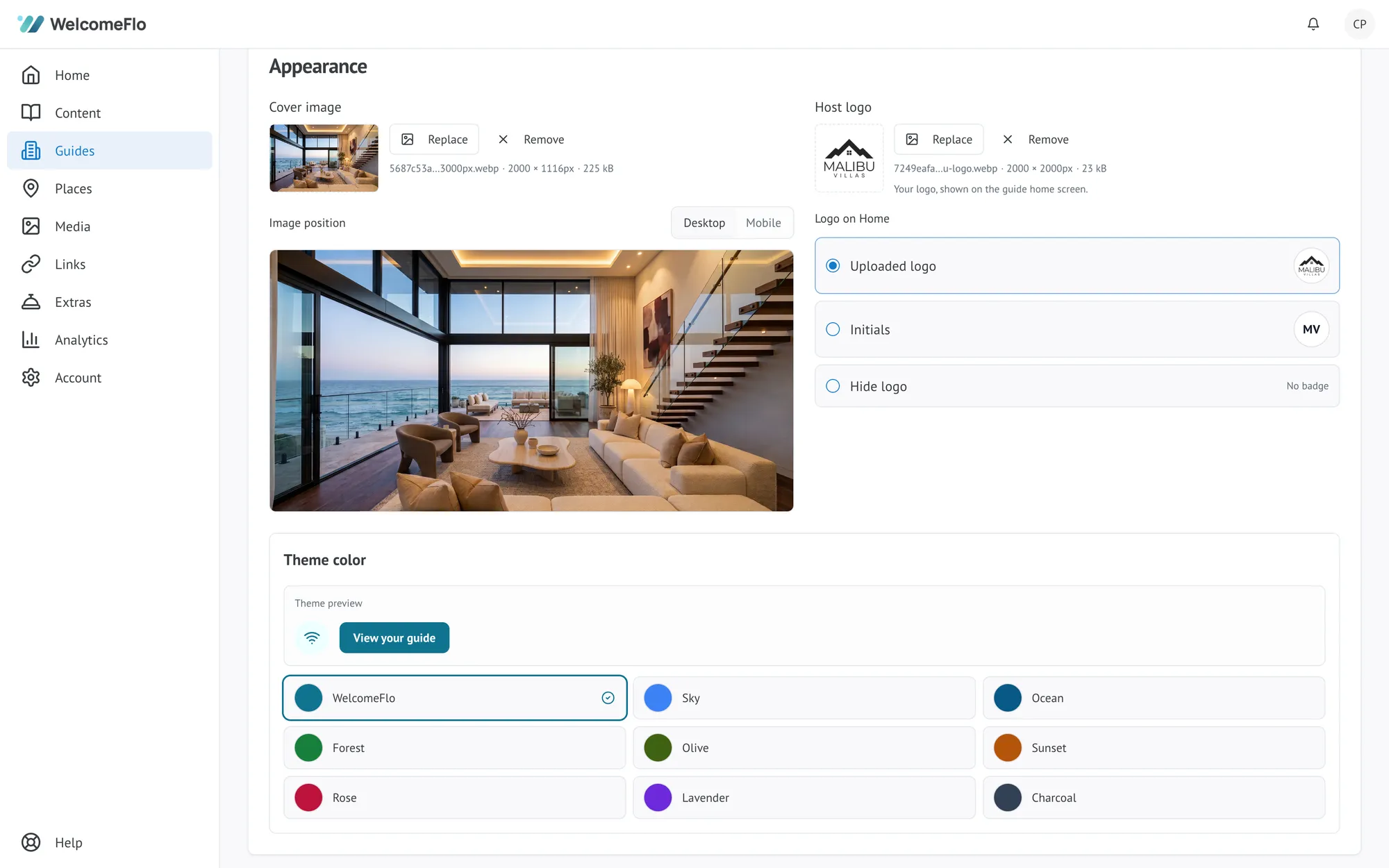
Task: Click the image icon in host logo Replace button
Action: pyautogui.click(x=912, y=140)
